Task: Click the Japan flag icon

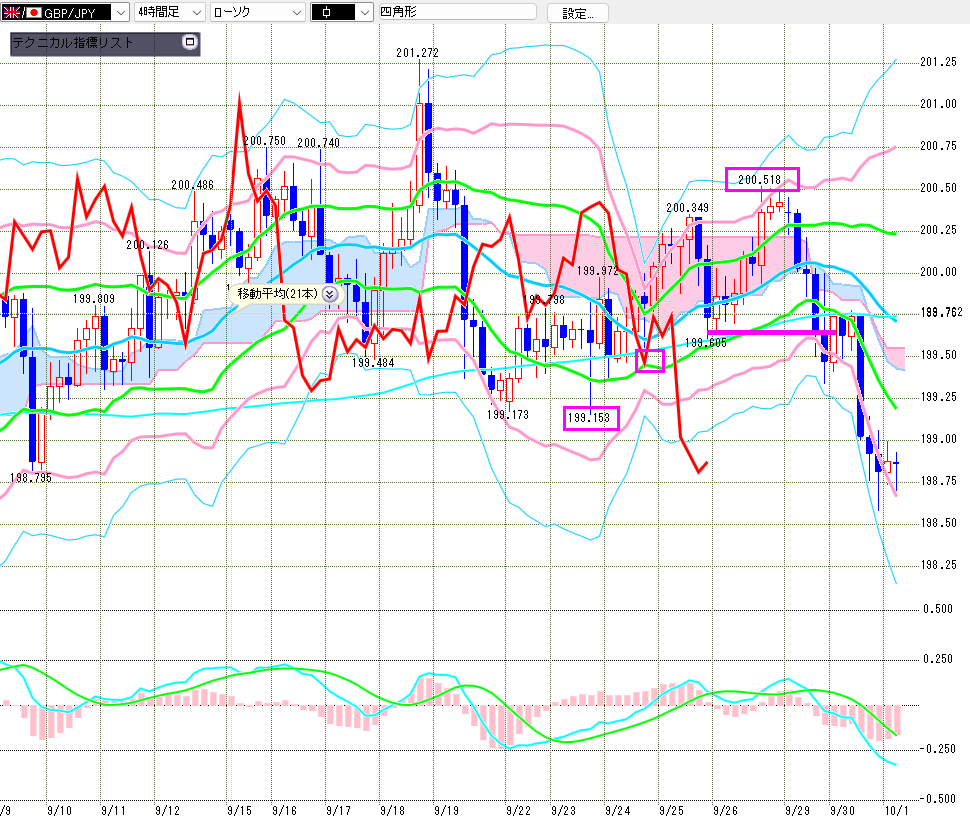Action: (x=33, y=12)
